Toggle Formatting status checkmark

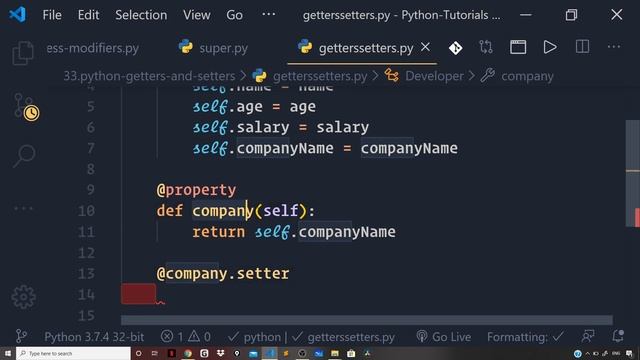pos(525,337)
